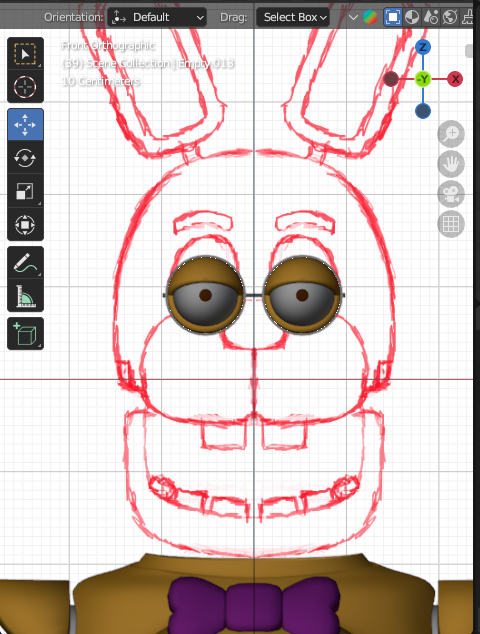Screen dimensions: 480x634
Task: Toggle the selected framed-square header button
Action: [x=392, y=17]
